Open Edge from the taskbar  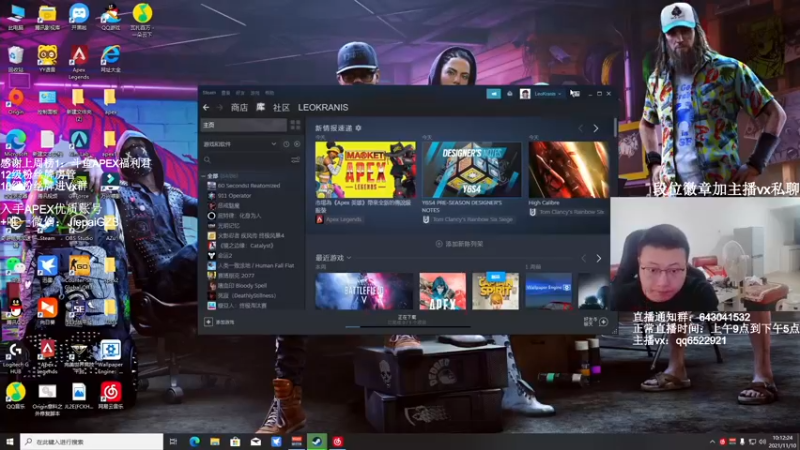194,442
